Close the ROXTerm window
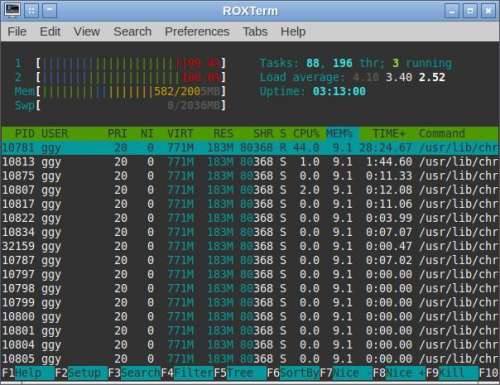The width and height of the screenshot is (500, 385). coord(488,11)
